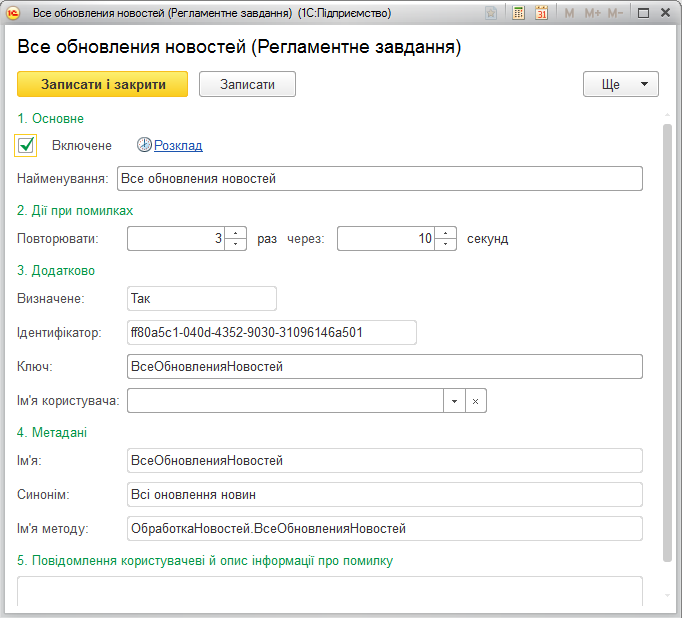Click Записати і закрити button
Image resolution: width=682 pixels, height=618 pixels.
(103, 84)
